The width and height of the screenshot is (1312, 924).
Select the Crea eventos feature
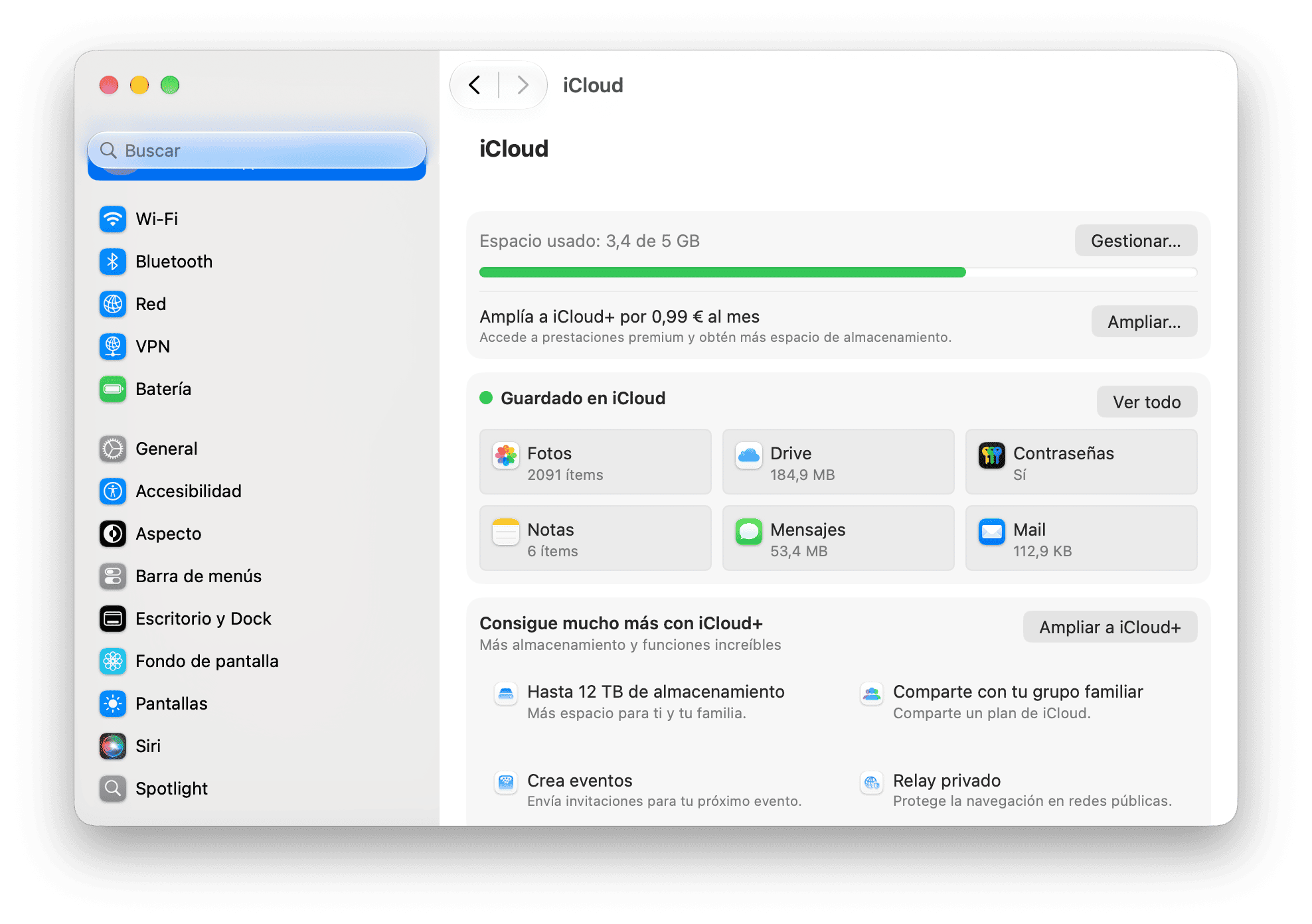(x=649, y=790)
